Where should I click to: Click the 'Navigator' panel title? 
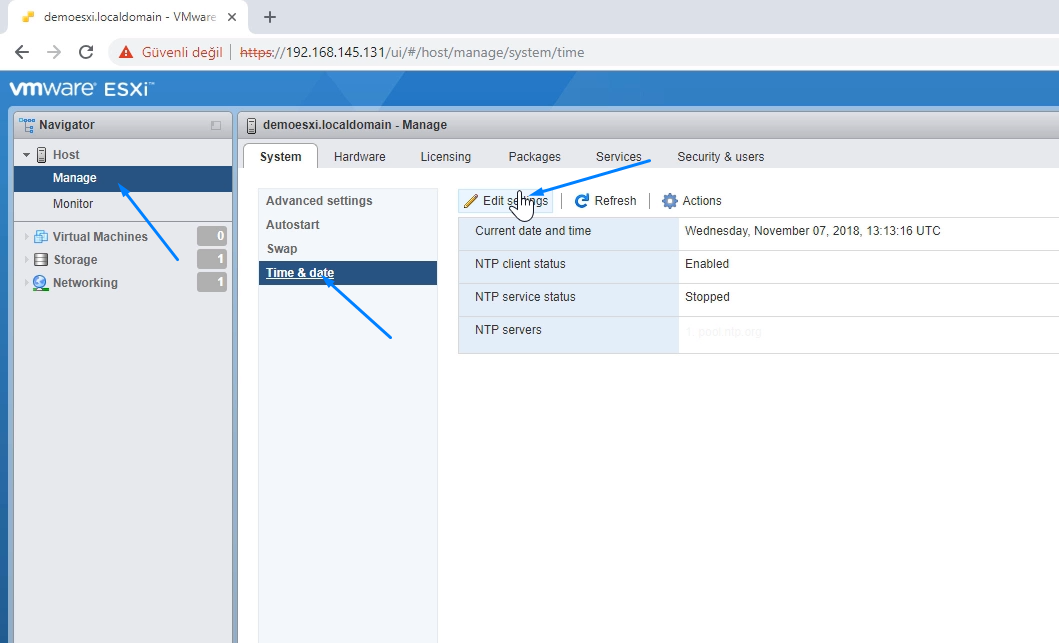pos(67,125)
